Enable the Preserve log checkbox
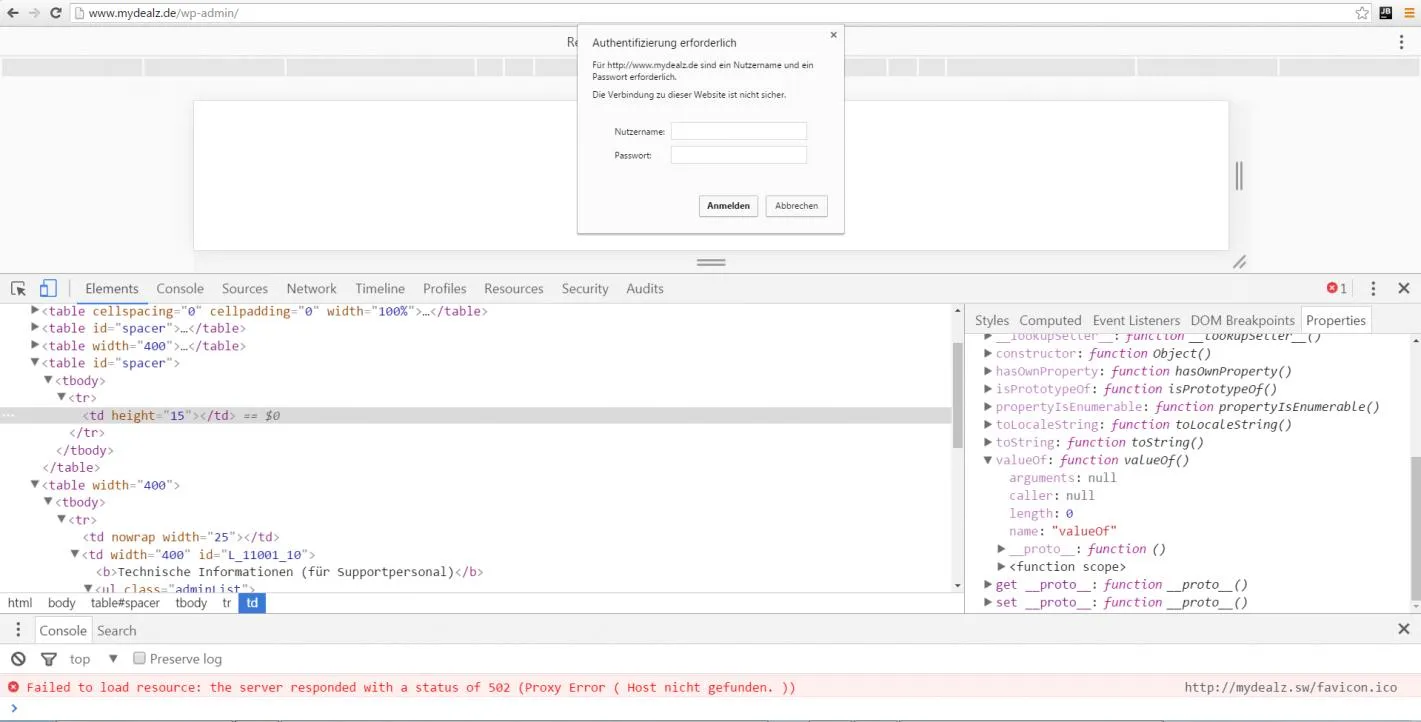The height and width of the screenshot is (722, 1421). pos(140,658)
